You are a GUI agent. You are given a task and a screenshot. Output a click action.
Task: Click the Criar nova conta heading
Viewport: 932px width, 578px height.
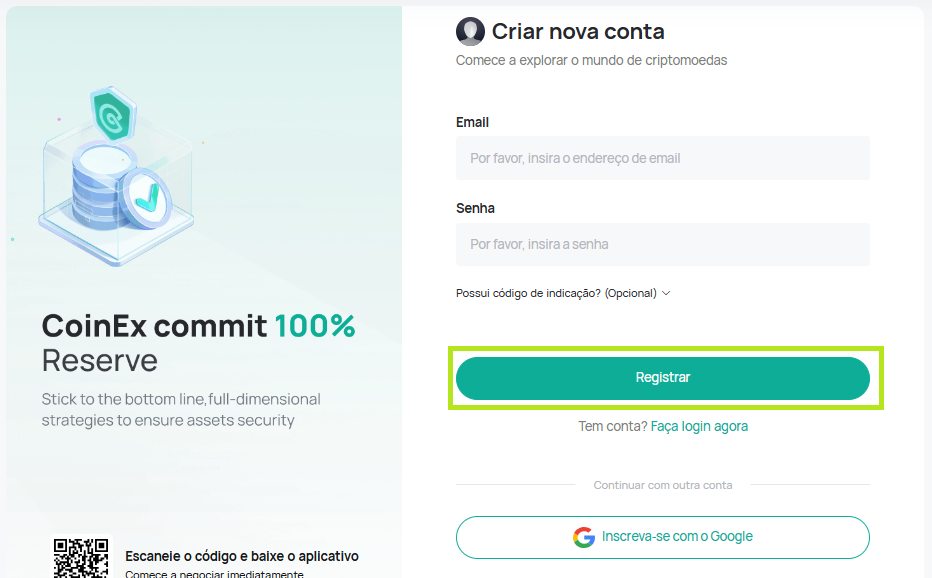(578, 32)
